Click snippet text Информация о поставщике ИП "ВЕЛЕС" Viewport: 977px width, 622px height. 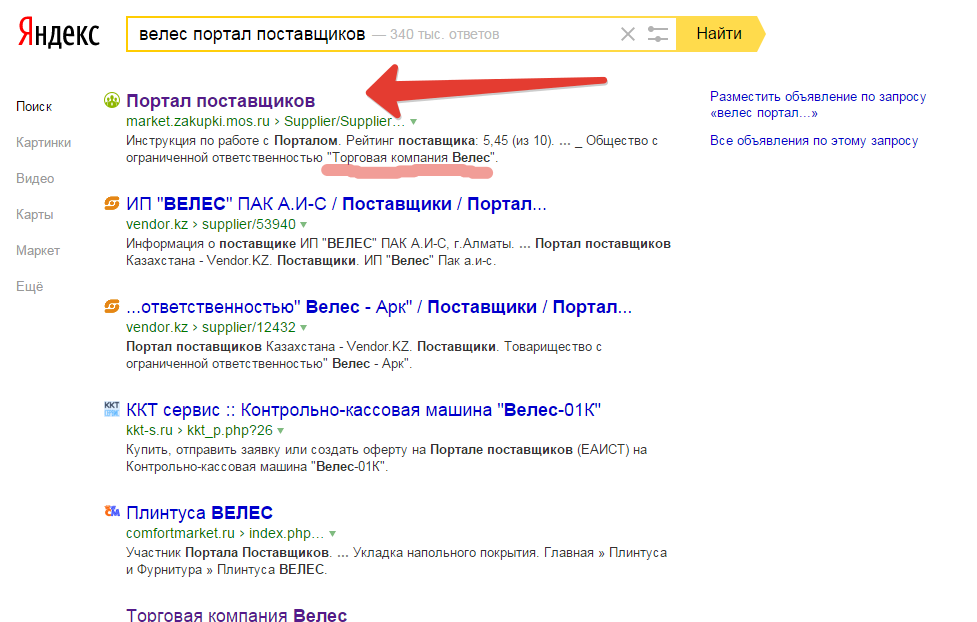click(398, 252)
